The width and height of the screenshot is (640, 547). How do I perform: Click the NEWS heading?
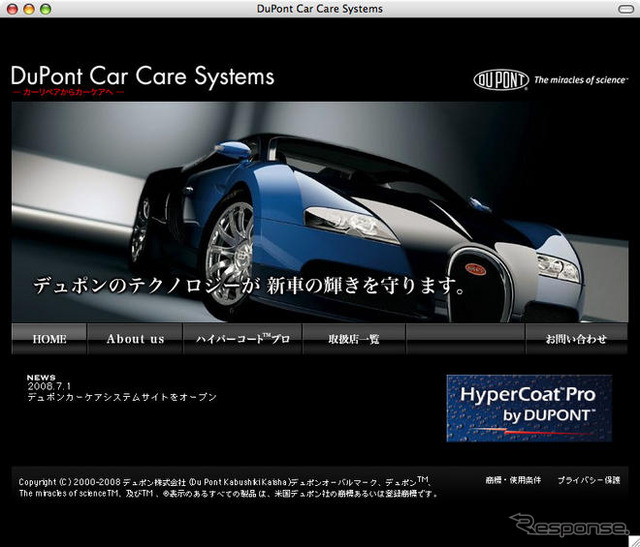point(41,378)
